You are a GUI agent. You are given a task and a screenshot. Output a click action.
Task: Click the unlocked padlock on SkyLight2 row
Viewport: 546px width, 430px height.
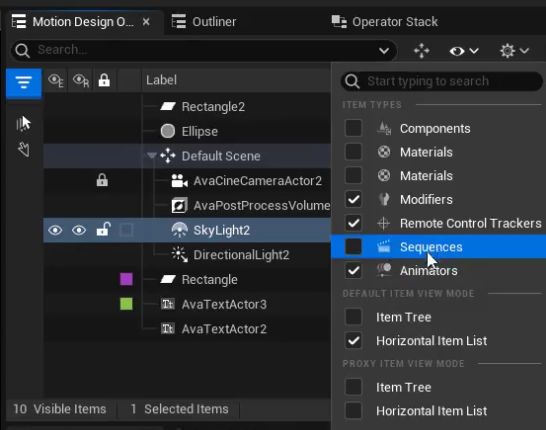coord(103,229)
